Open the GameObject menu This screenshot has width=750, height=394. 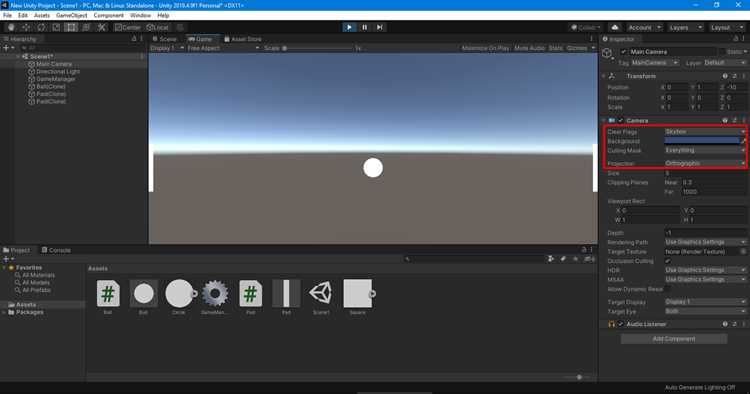72,15
